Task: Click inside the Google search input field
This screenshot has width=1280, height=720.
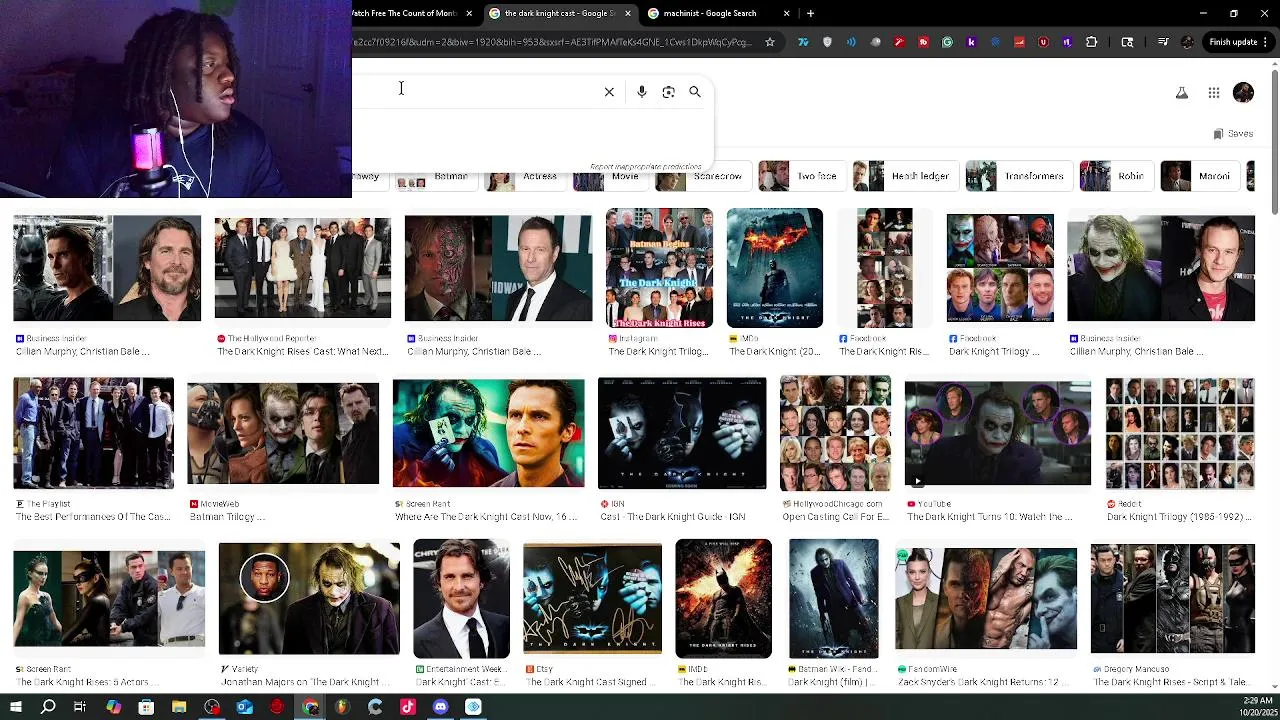Action: (475, 92)
